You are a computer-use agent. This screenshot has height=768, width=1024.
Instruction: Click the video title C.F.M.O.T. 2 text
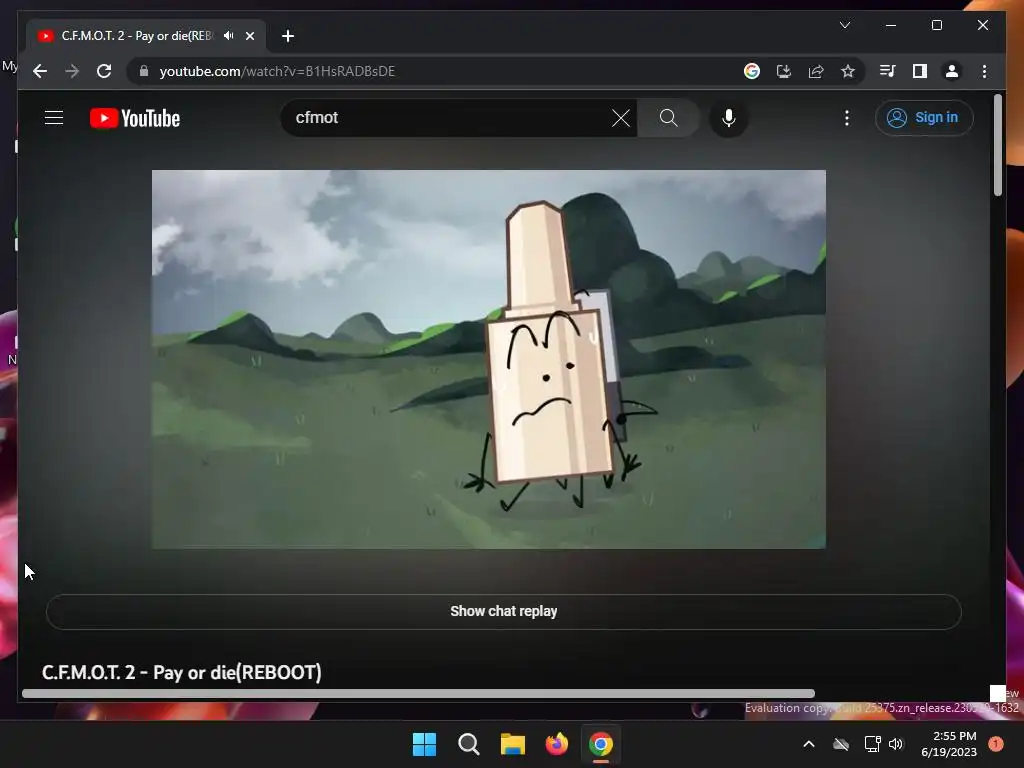(x=182, y=673)
